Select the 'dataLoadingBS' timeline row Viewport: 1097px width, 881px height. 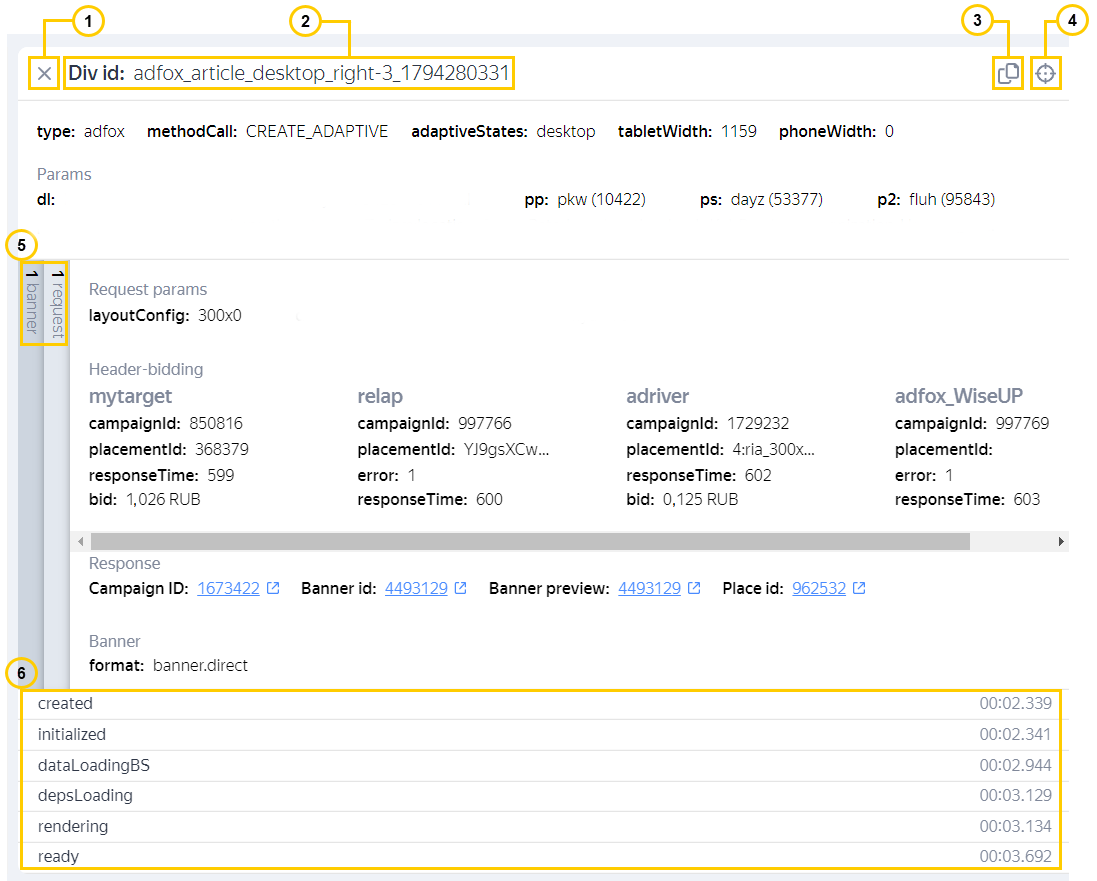tap(540, 766)
